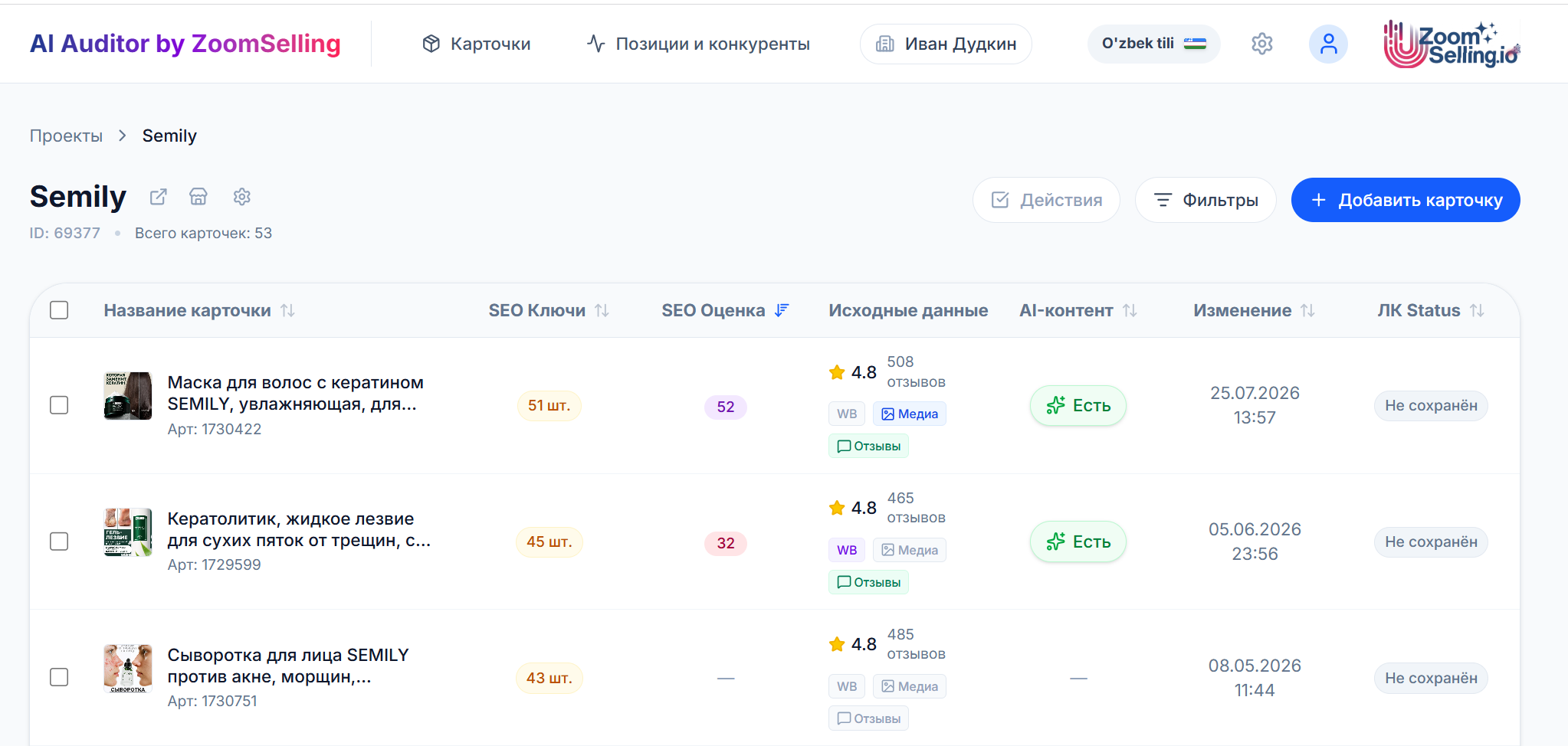The width and height of the screenshot is (1568, 746).
Task: Click the ZoomSelling.io logo
Action: (1452, 44)
